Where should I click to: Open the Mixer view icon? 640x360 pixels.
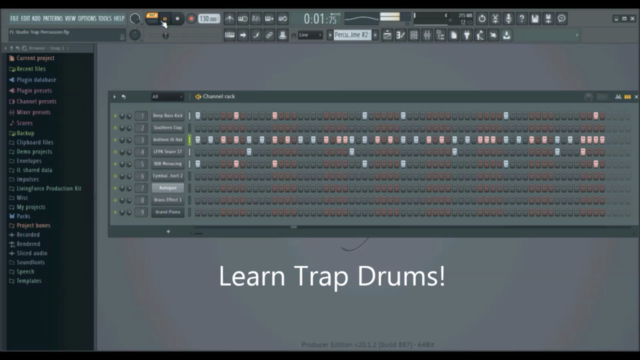427,35
